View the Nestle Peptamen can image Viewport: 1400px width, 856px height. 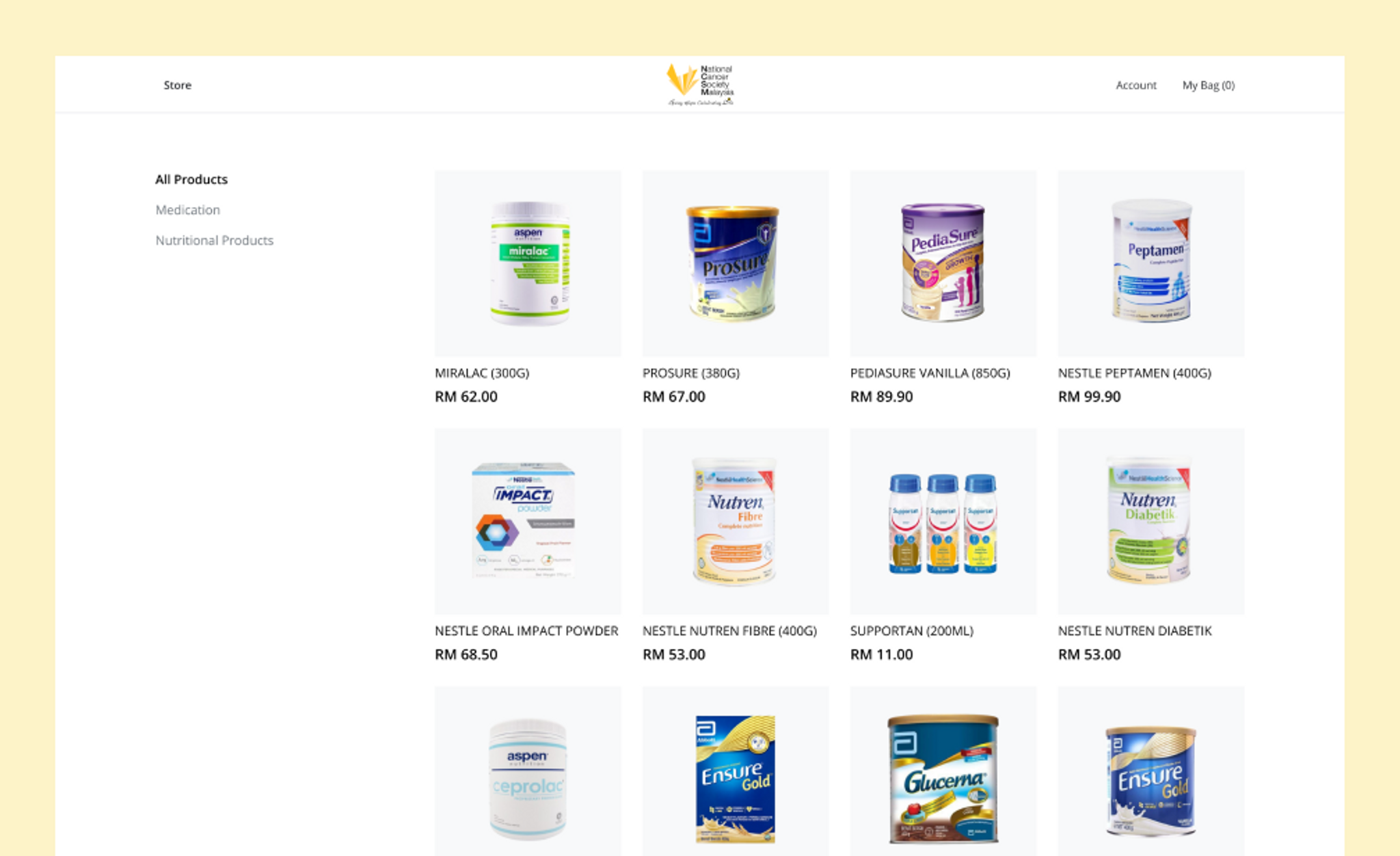point(1151,263)
